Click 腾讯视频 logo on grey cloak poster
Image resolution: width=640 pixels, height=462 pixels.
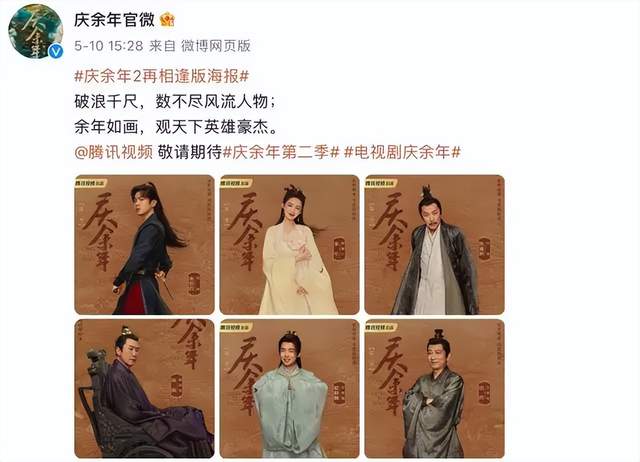coord(381,183)
